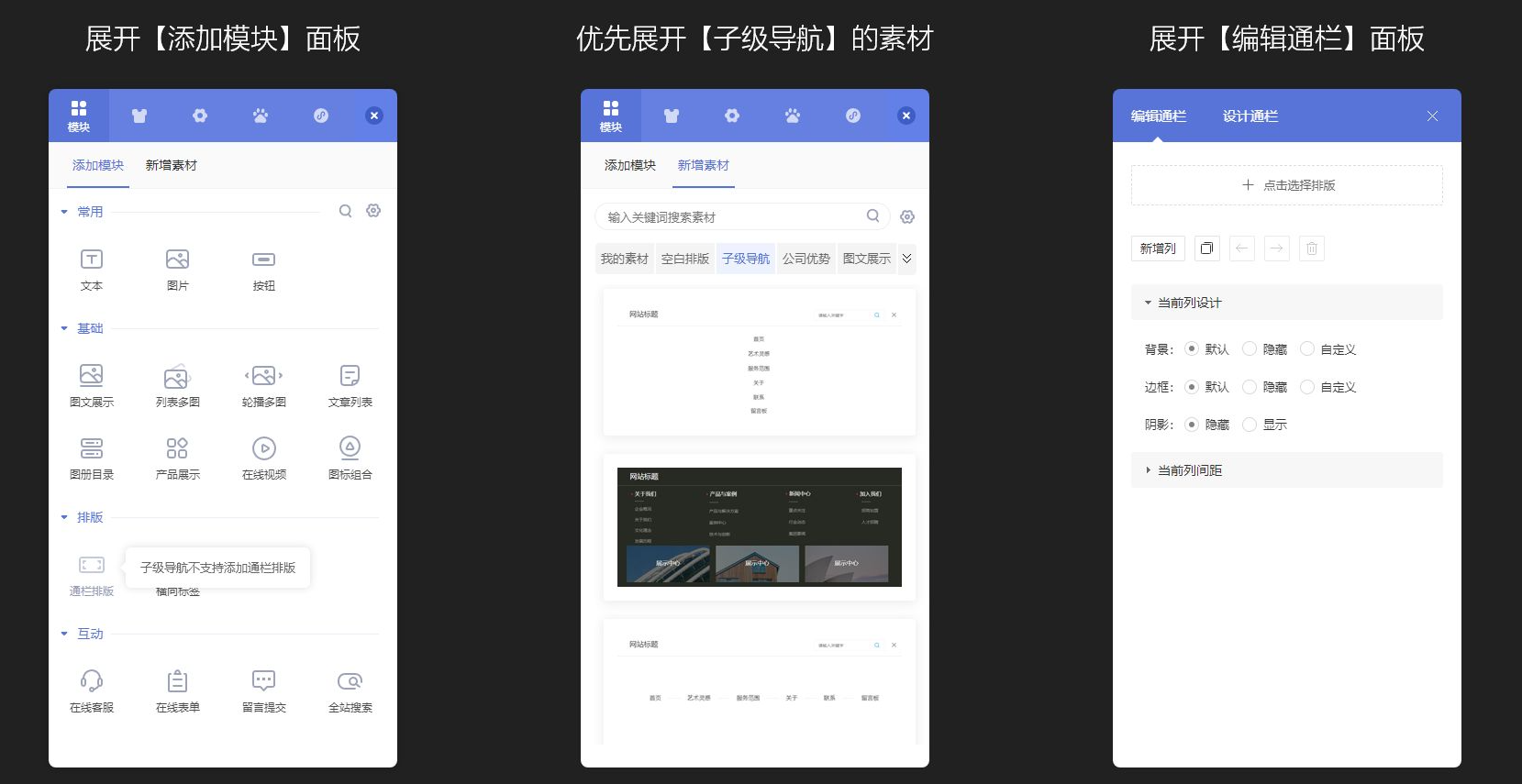This screenshot has height=784, width=1522.
Task: Select the 子级导航 category
Action: 746,259
